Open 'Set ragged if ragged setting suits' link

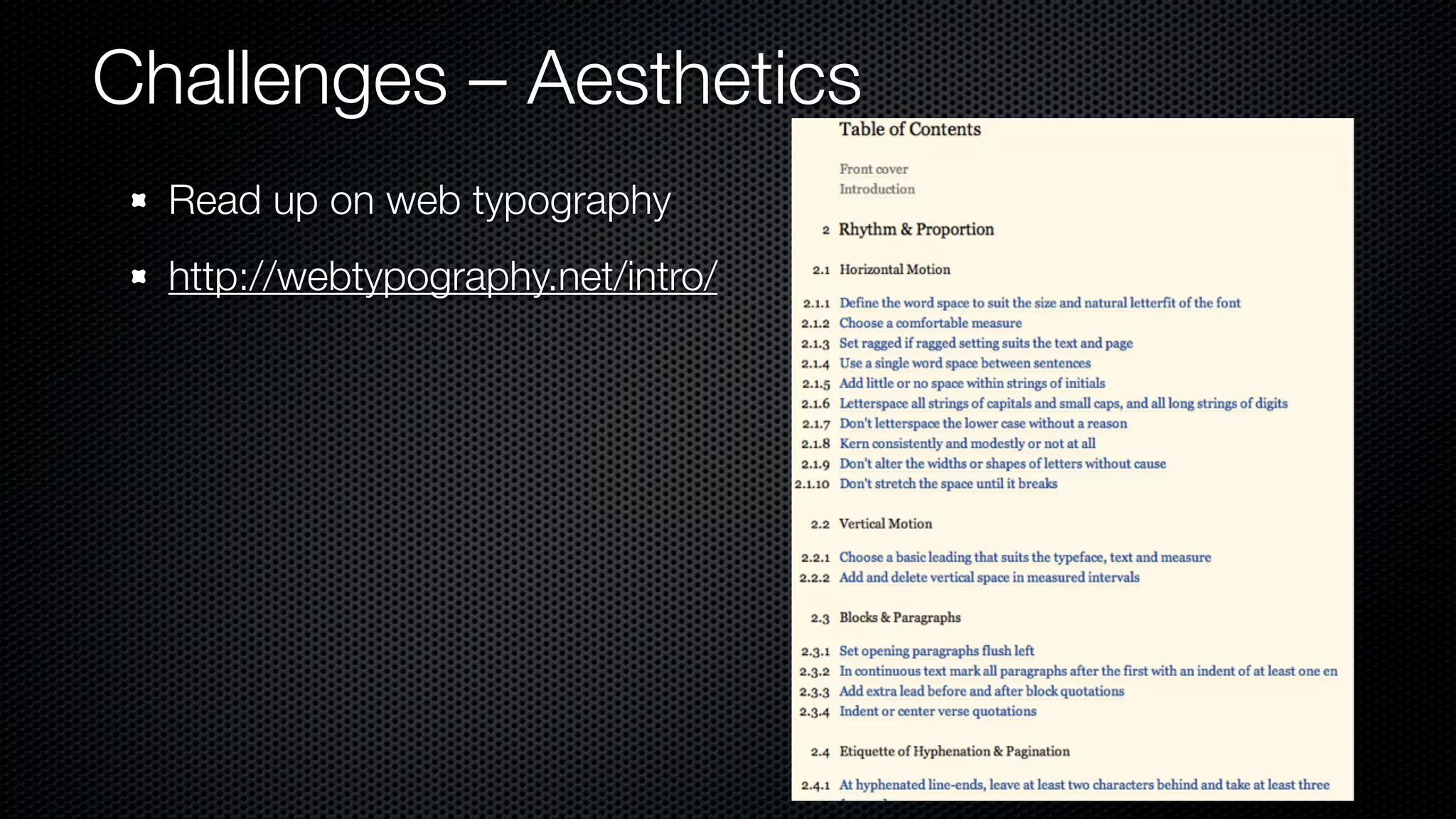click(x=986, y=343)
